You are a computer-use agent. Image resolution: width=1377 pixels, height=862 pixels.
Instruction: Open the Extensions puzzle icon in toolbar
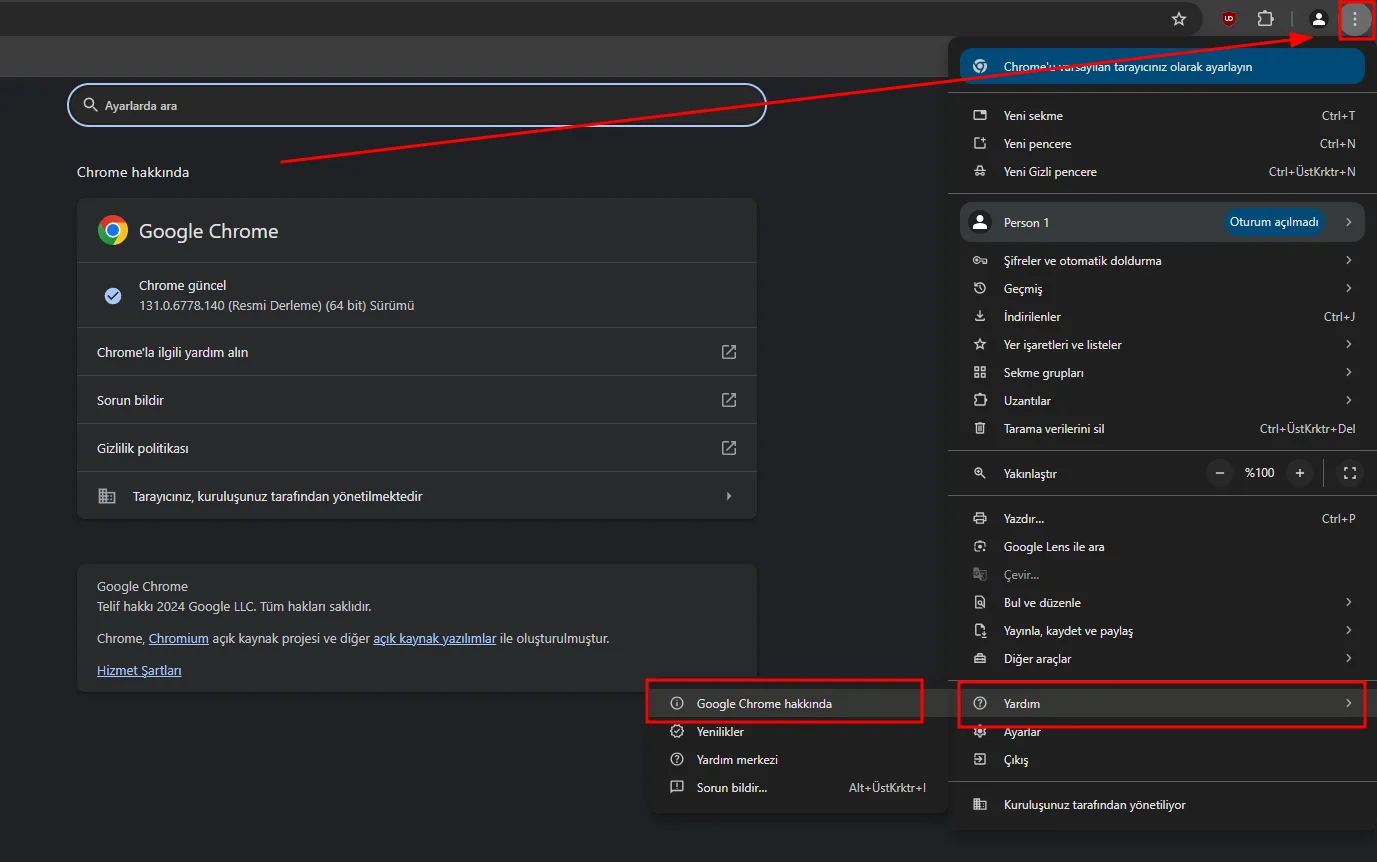(x=1266, y=18)
